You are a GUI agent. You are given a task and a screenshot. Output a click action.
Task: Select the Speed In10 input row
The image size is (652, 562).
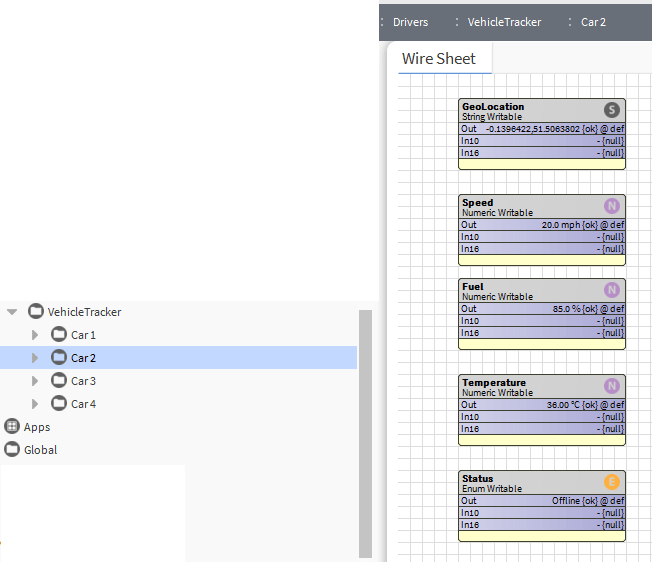[x=542, y=237]
